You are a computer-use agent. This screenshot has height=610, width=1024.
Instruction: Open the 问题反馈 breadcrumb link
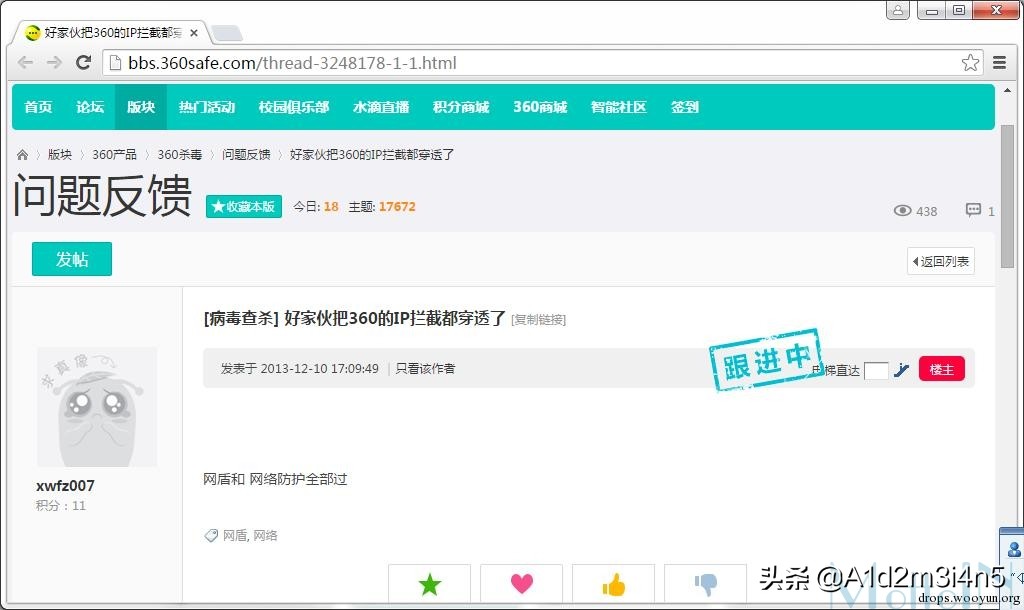click(x=246, y=155)
